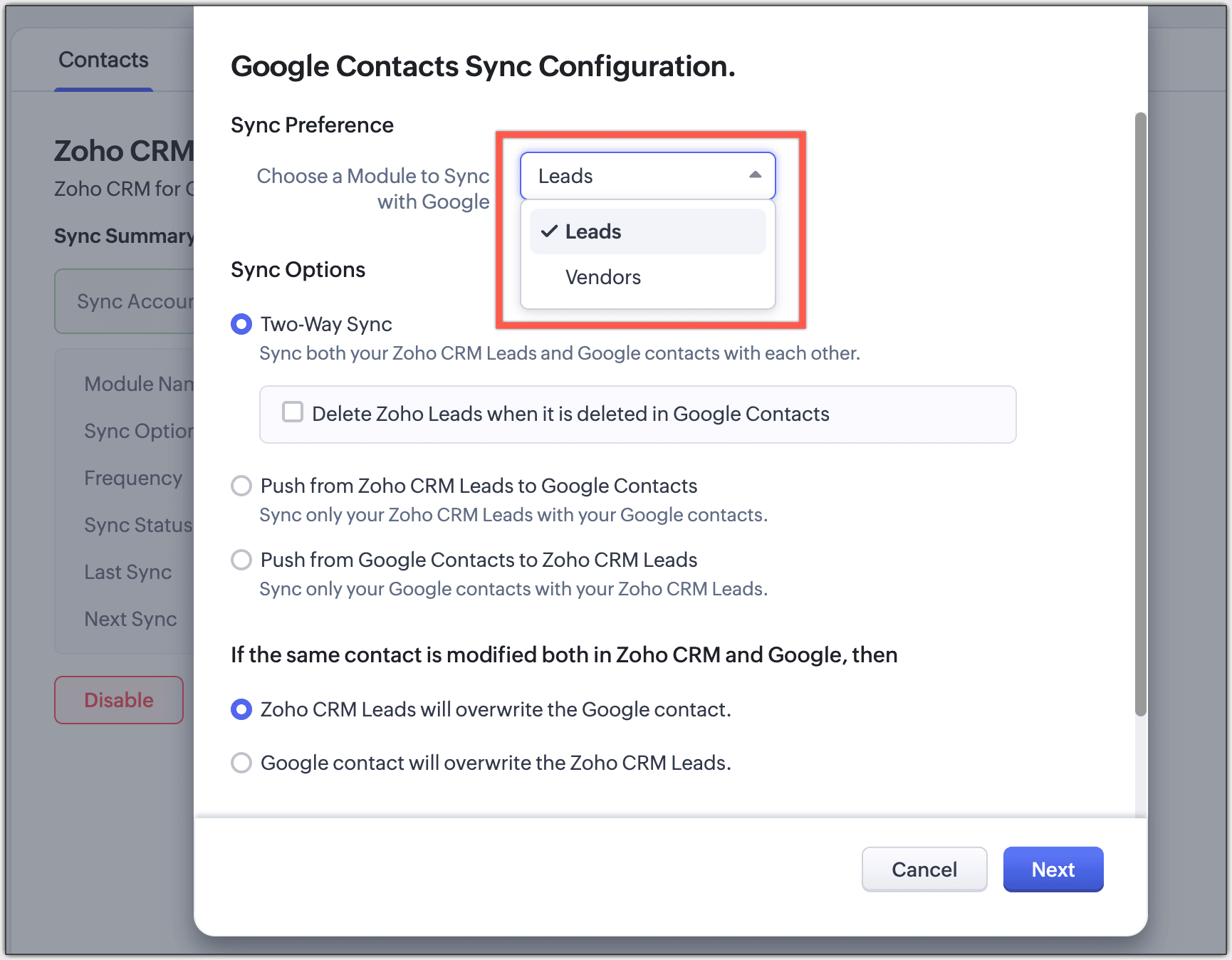Image resolution: width=1232 pixels, height=960 pixels.
Task: Enable Delete Zoho Leads checkbox
Action: point(293,412)
